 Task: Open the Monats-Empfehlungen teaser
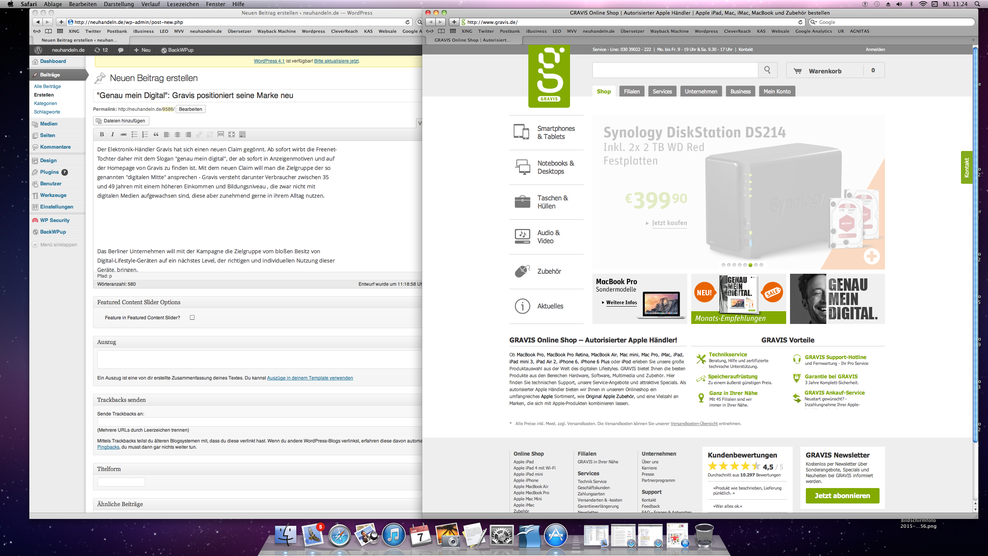point(738,299)
